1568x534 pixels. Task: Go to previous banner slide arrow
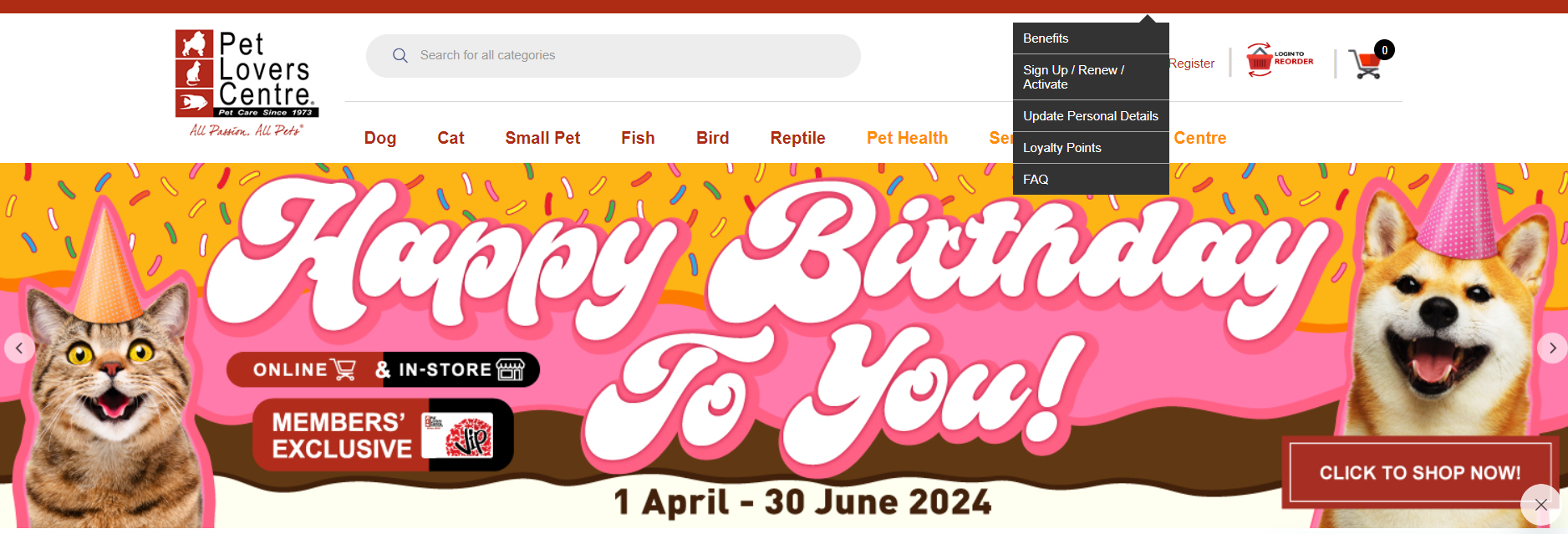pyautogui.click(x=19, y=348)
